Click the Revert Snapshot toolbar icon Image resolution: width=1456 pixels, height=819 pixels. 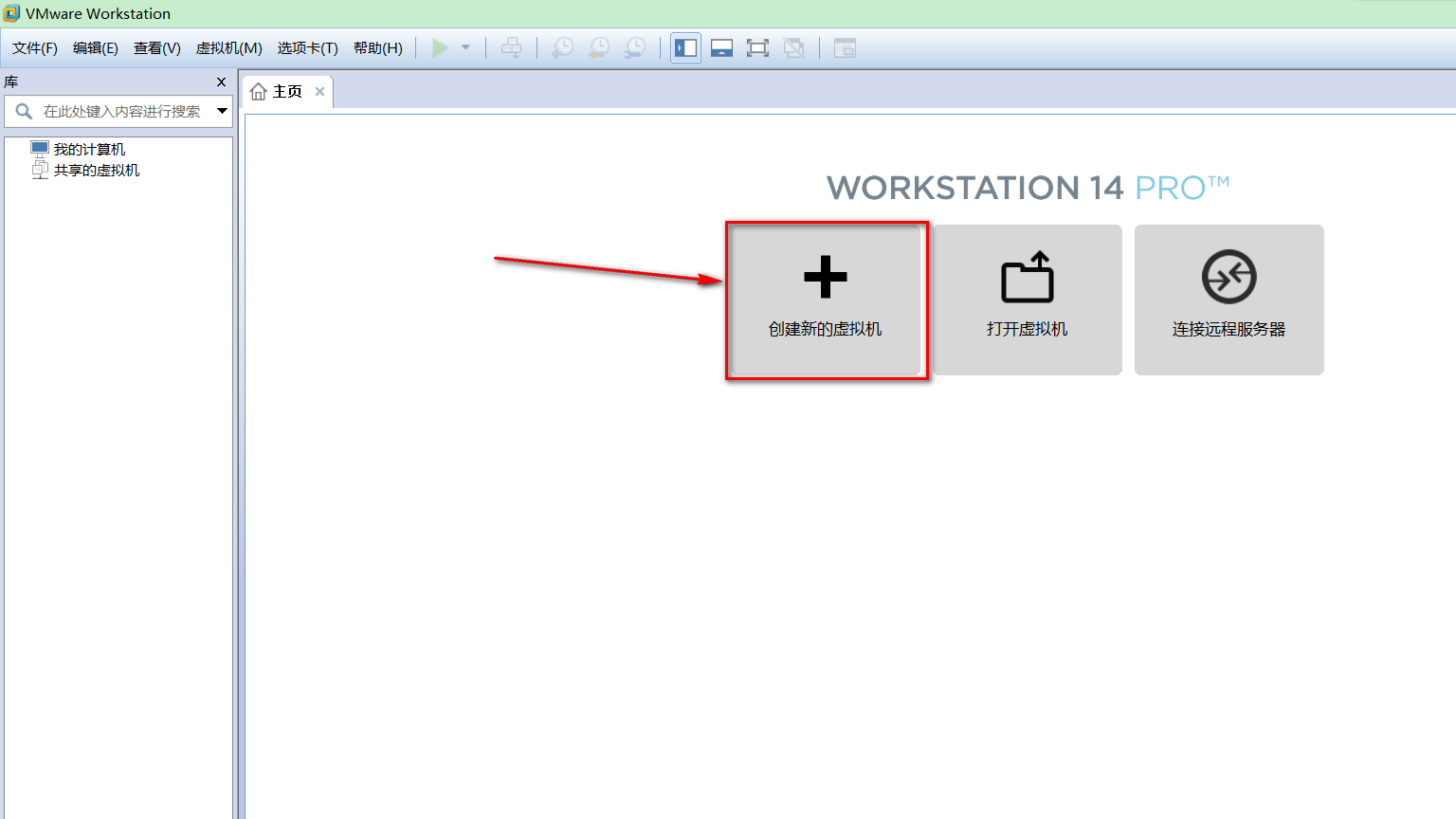coord(598,47)
